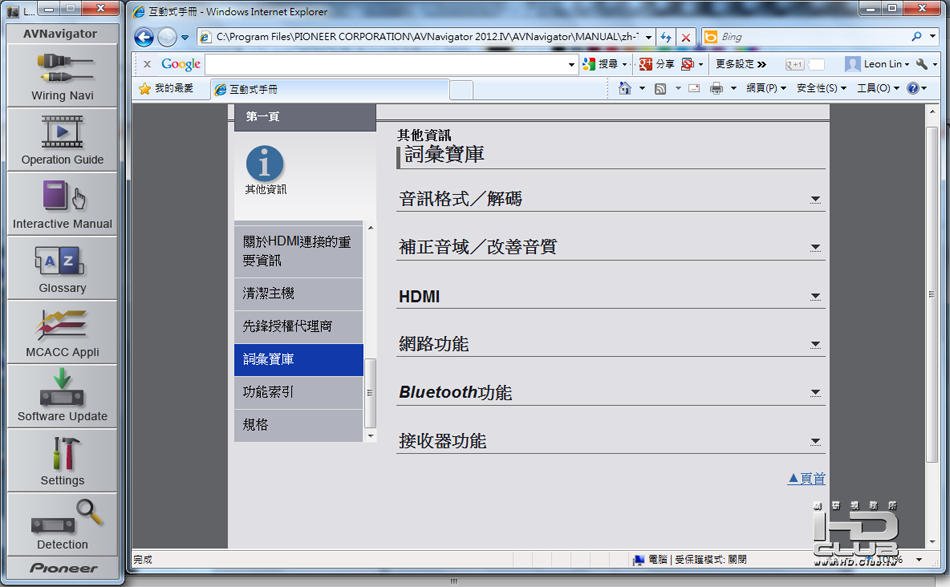This screenshot has height=587, width=950.
Task: Open Leon Lin account dropdown
Action: [x=877, y=64]
